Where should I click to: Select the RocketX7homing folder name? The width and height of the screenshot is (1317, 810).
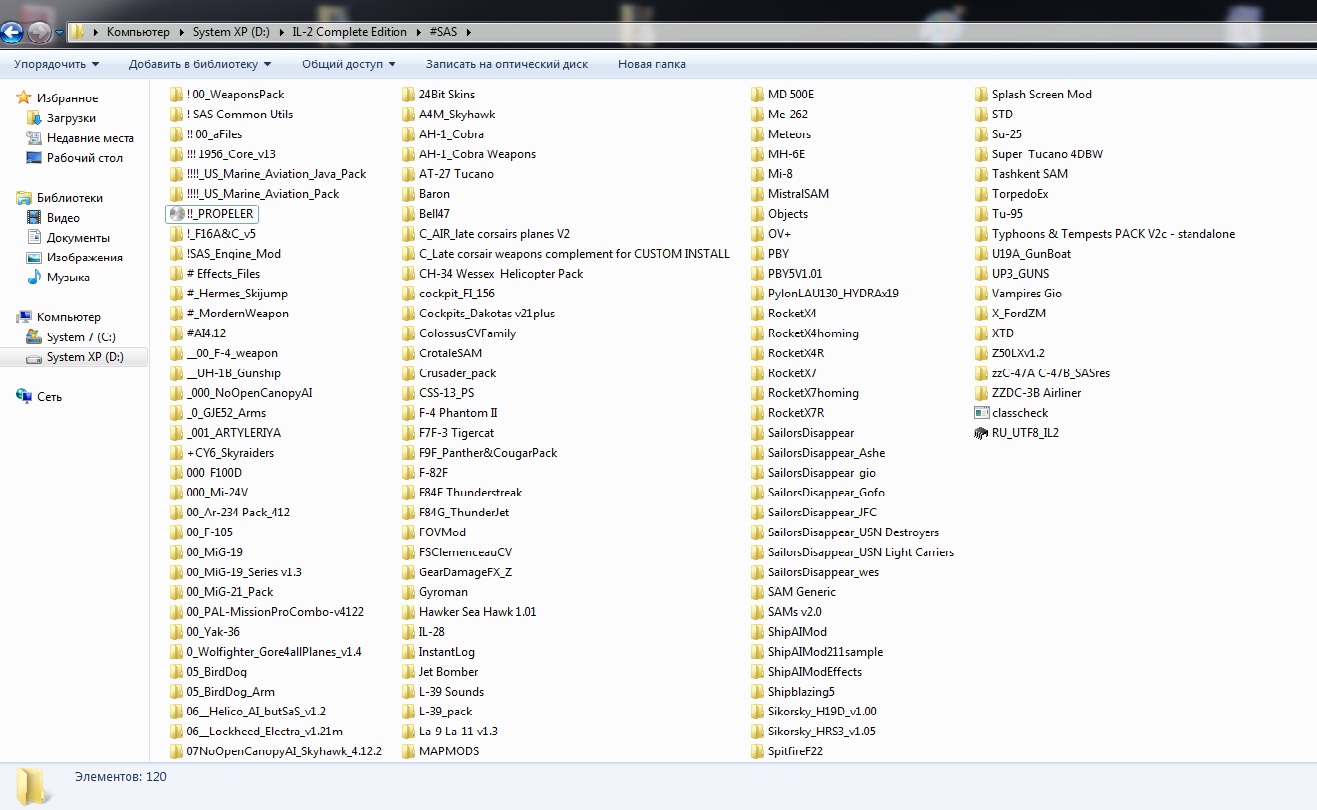tap(813, 393)
